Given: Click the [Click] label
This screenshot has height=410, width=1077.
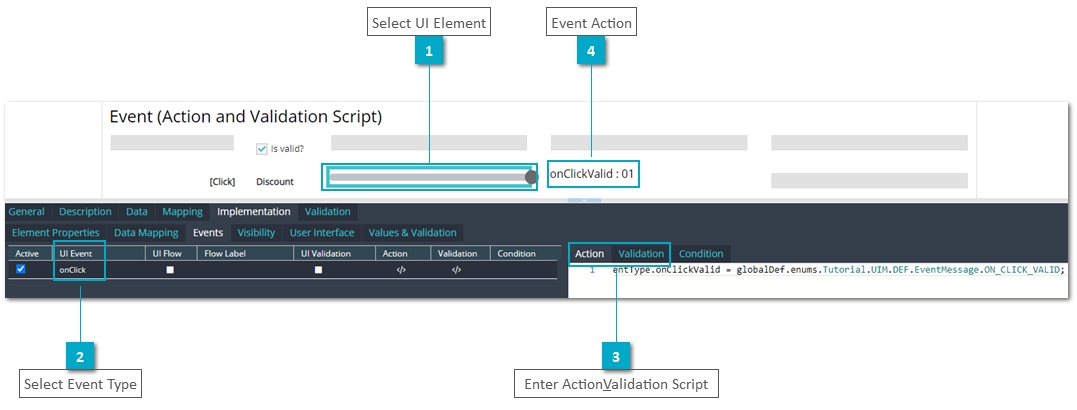Looking at the screenshot, I should [x=222, y=182].
